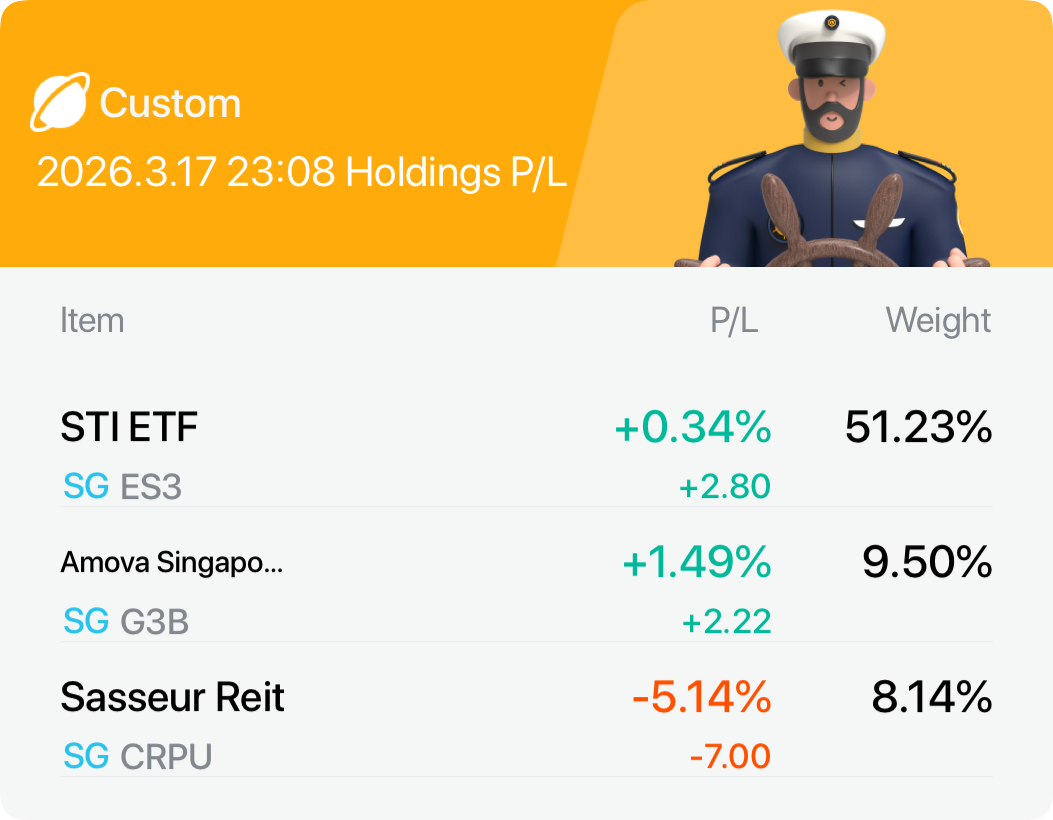This screenshot has height=820, width=1053.
Task: Click the captain mascot illustration
Action: click(832, 138)
